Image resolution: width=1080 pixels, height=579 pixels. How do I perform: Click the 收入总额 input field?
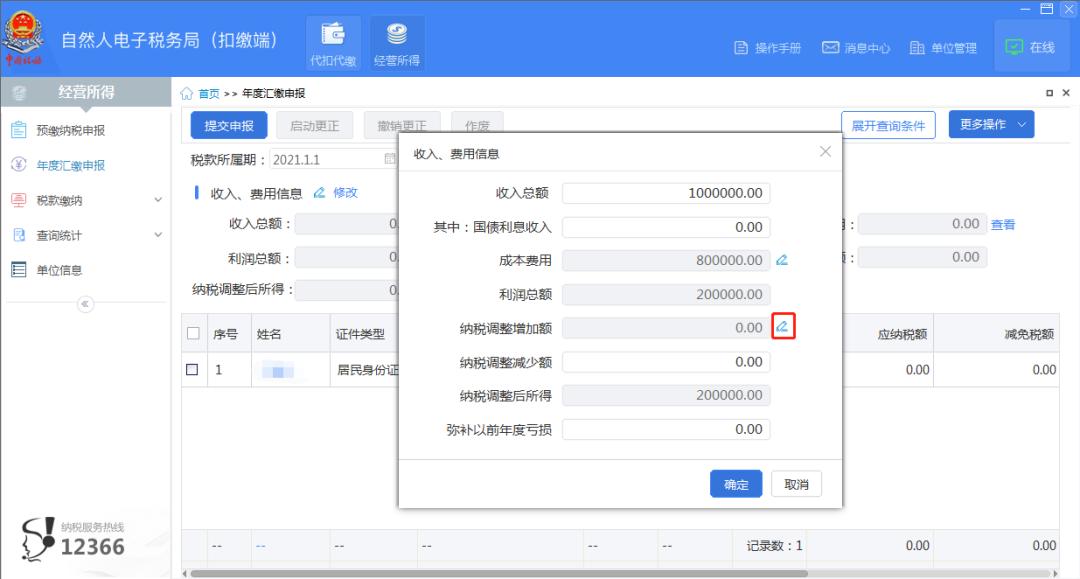click(x=667, y=193)
